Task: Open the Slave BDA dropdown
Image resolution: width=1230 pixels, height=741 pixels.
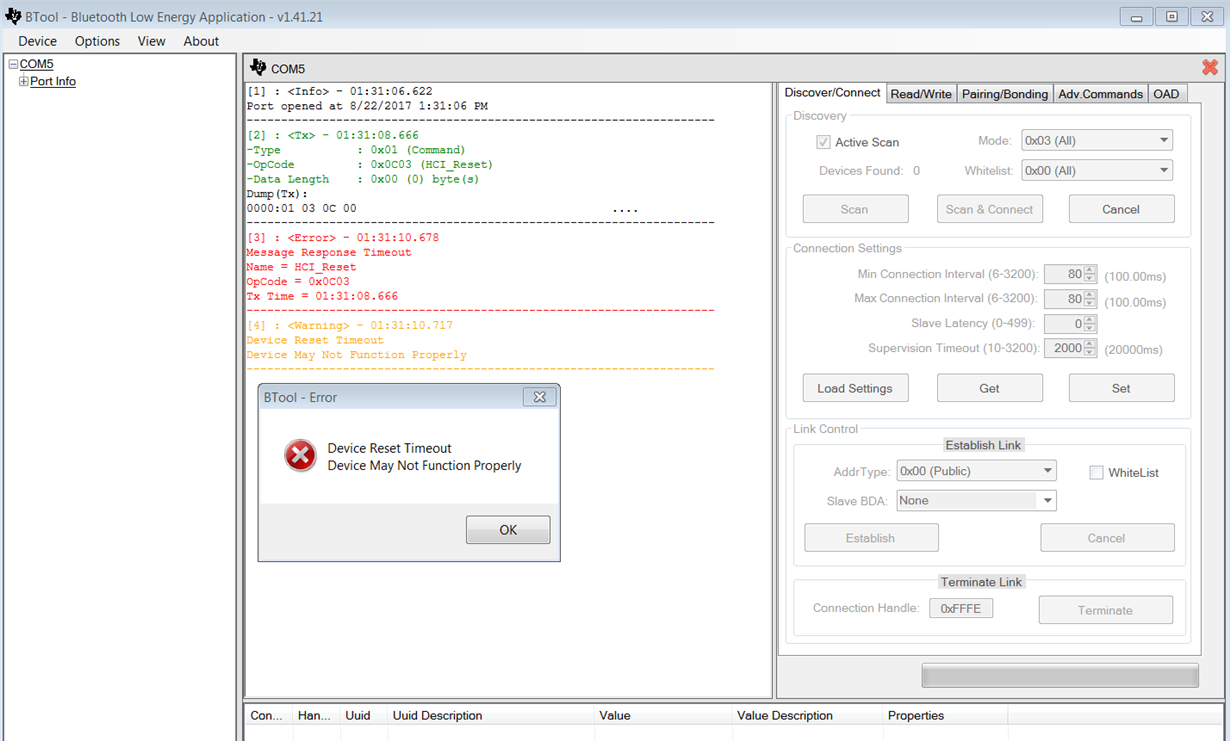Action: [x=976, y=501]
